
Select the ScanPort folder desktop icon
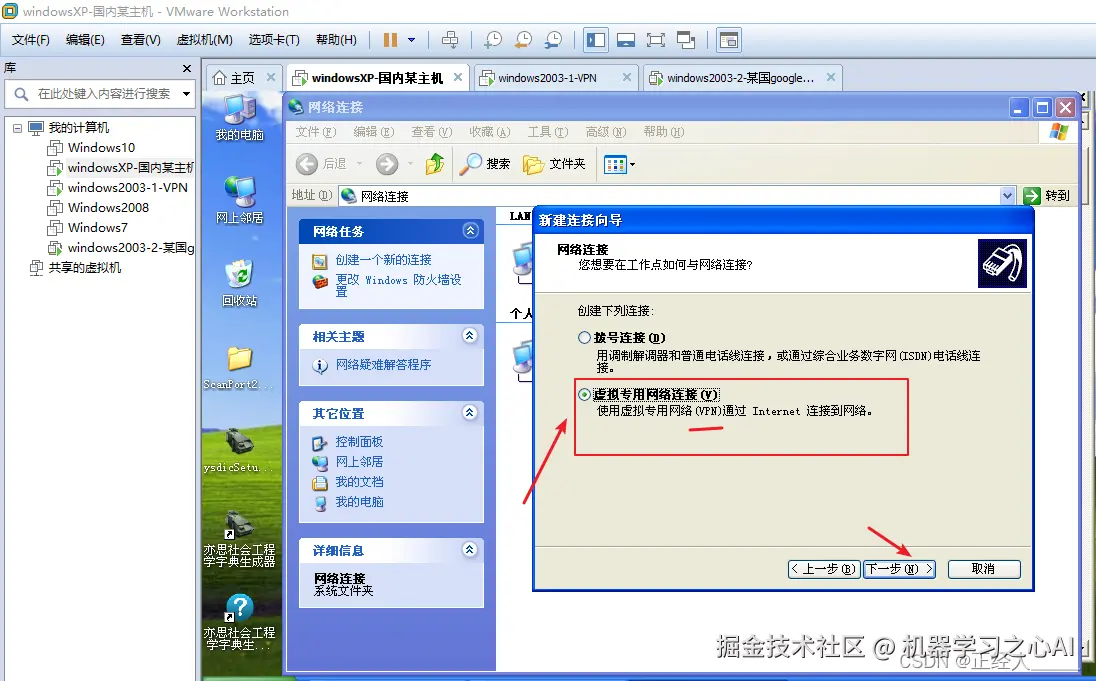[x=240, y=368]
